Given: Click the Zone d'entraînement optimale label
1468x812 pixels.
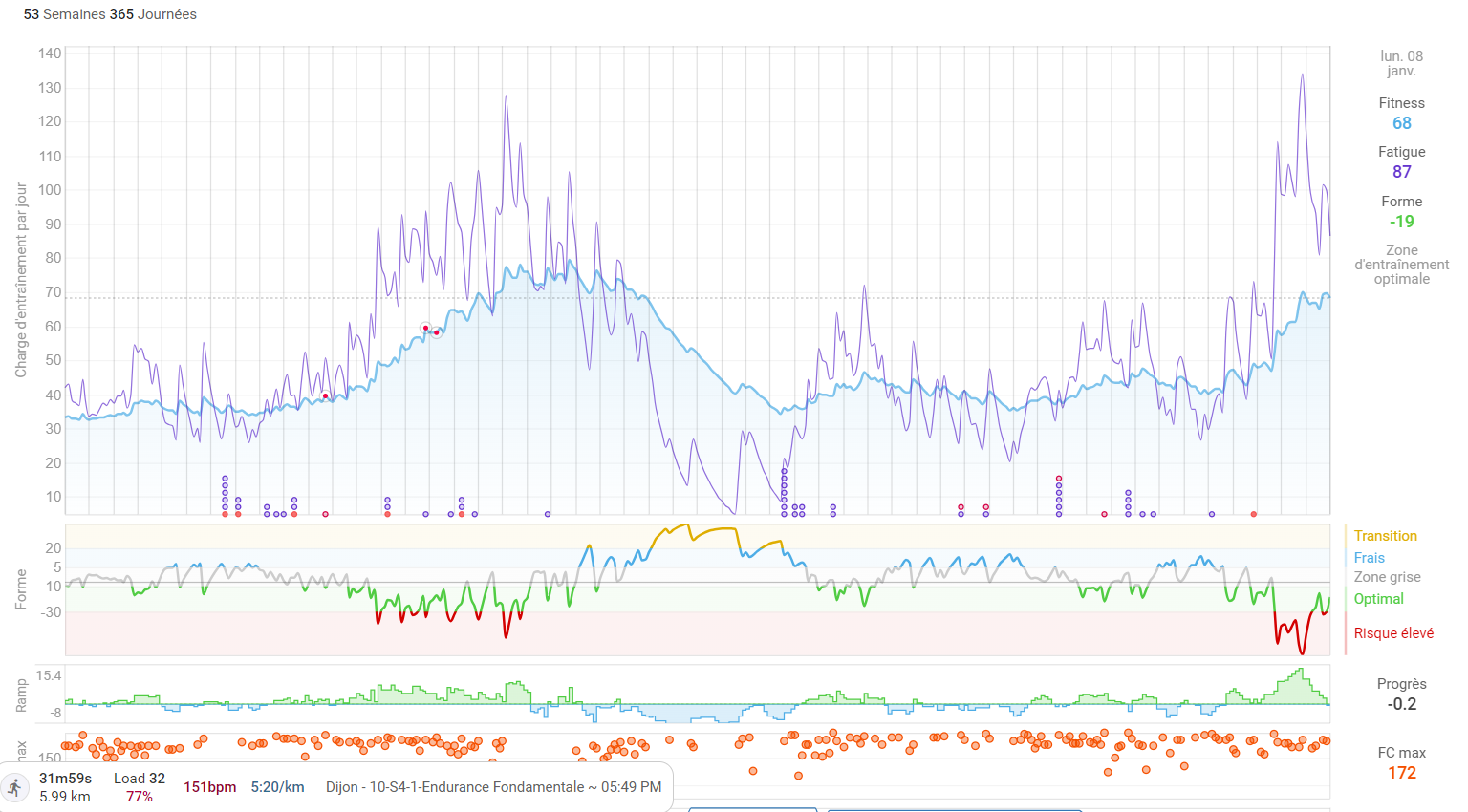Looking at the screenshot, I should [x=1401, y=265].
